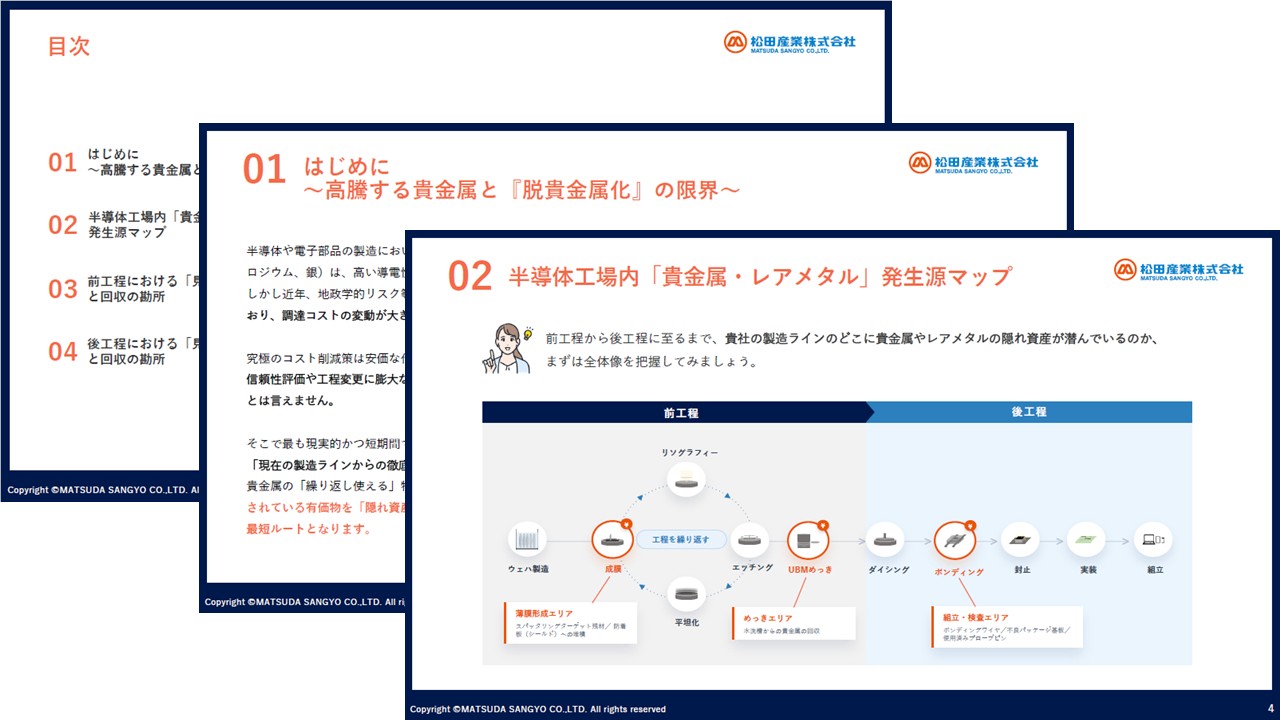Click the めっきエリア callout box
The width and height of the screenshot is (1280, 720).
[794, 624]
